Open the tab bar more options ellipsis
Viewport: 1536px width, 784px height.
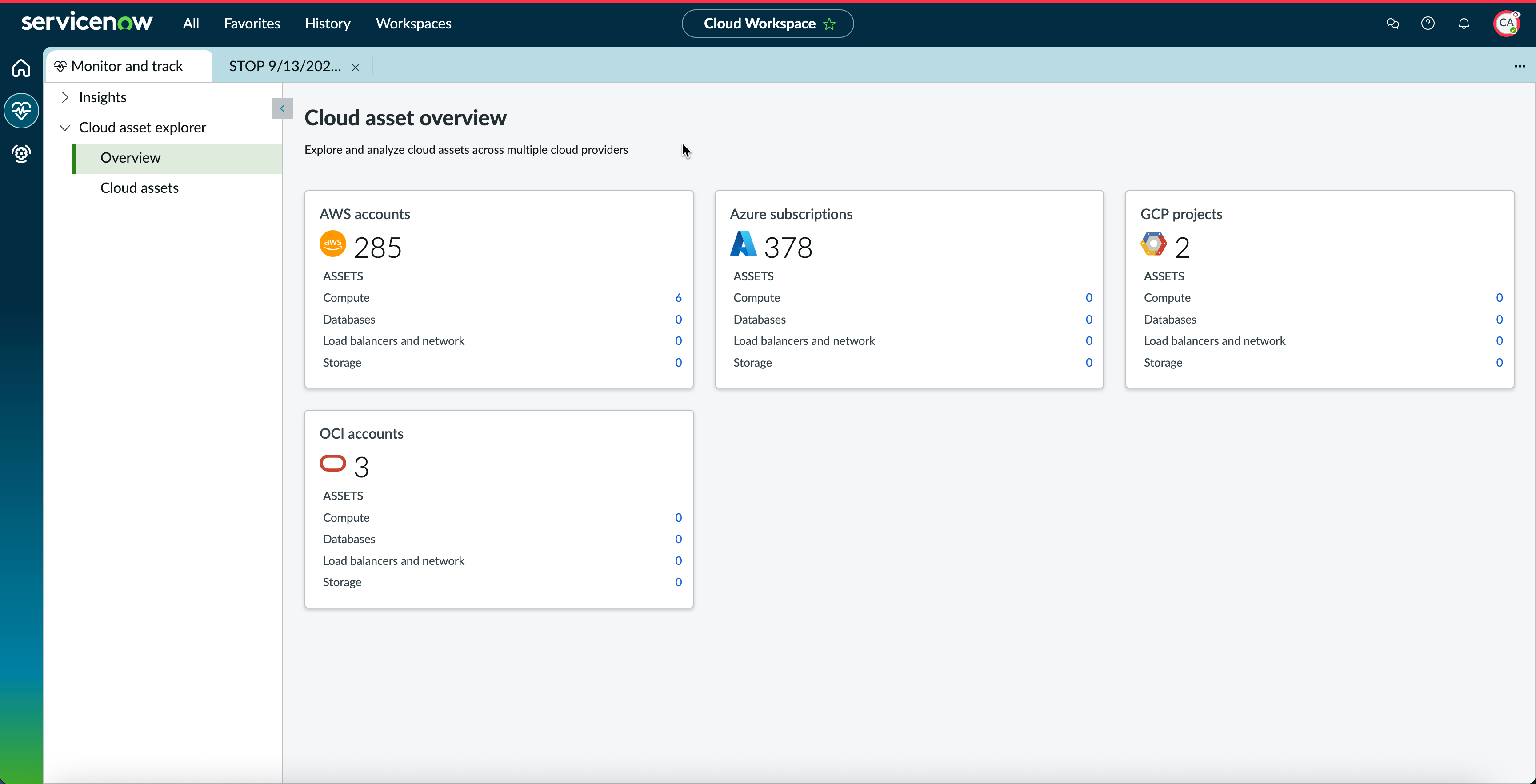[1519, 66]
